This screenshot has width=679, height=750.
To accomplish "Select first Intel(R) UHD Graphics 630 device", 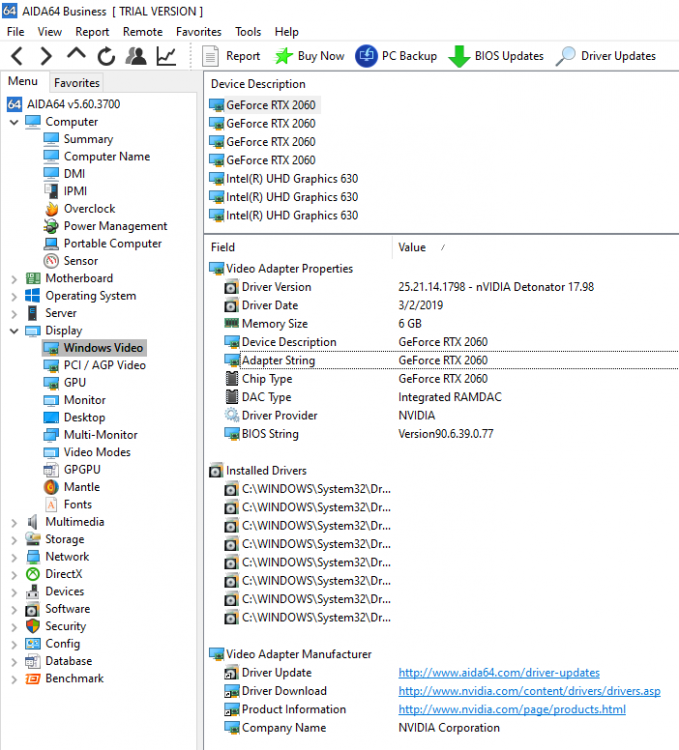I will [291, 179].
